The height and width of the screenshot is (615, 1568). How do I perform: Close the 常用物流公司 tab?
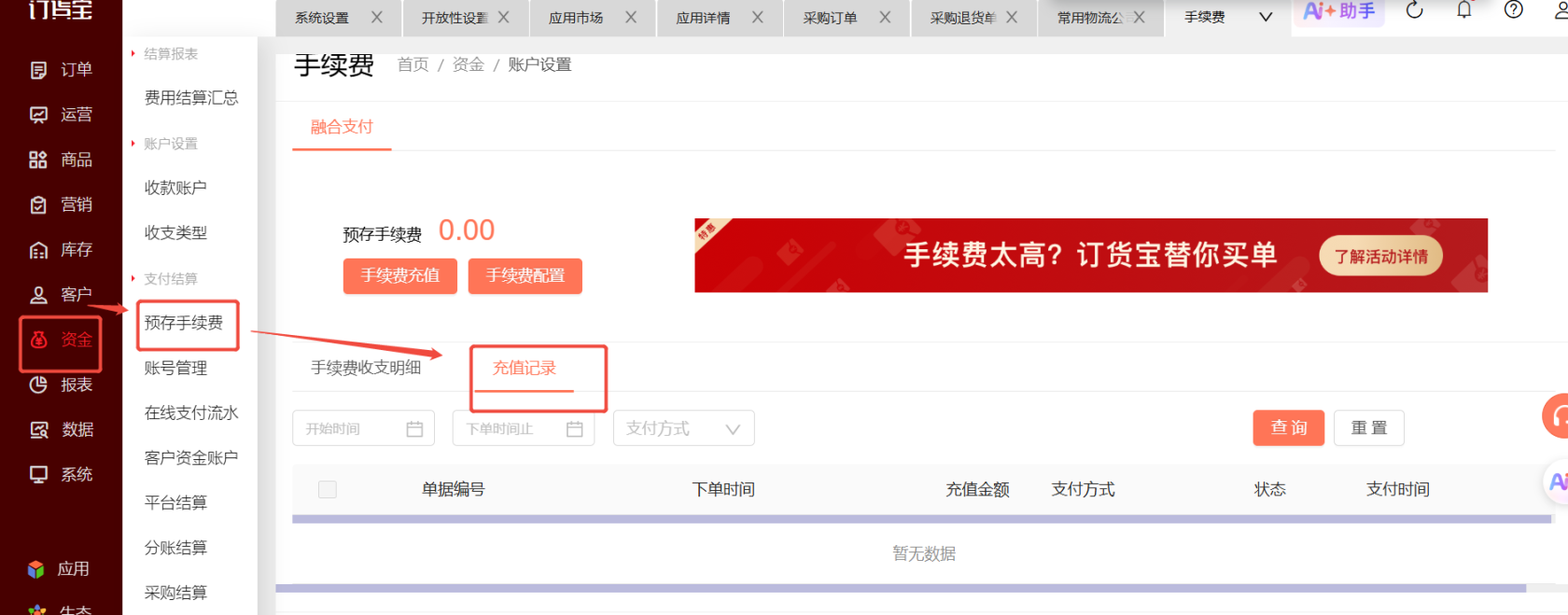(1139, 17)
